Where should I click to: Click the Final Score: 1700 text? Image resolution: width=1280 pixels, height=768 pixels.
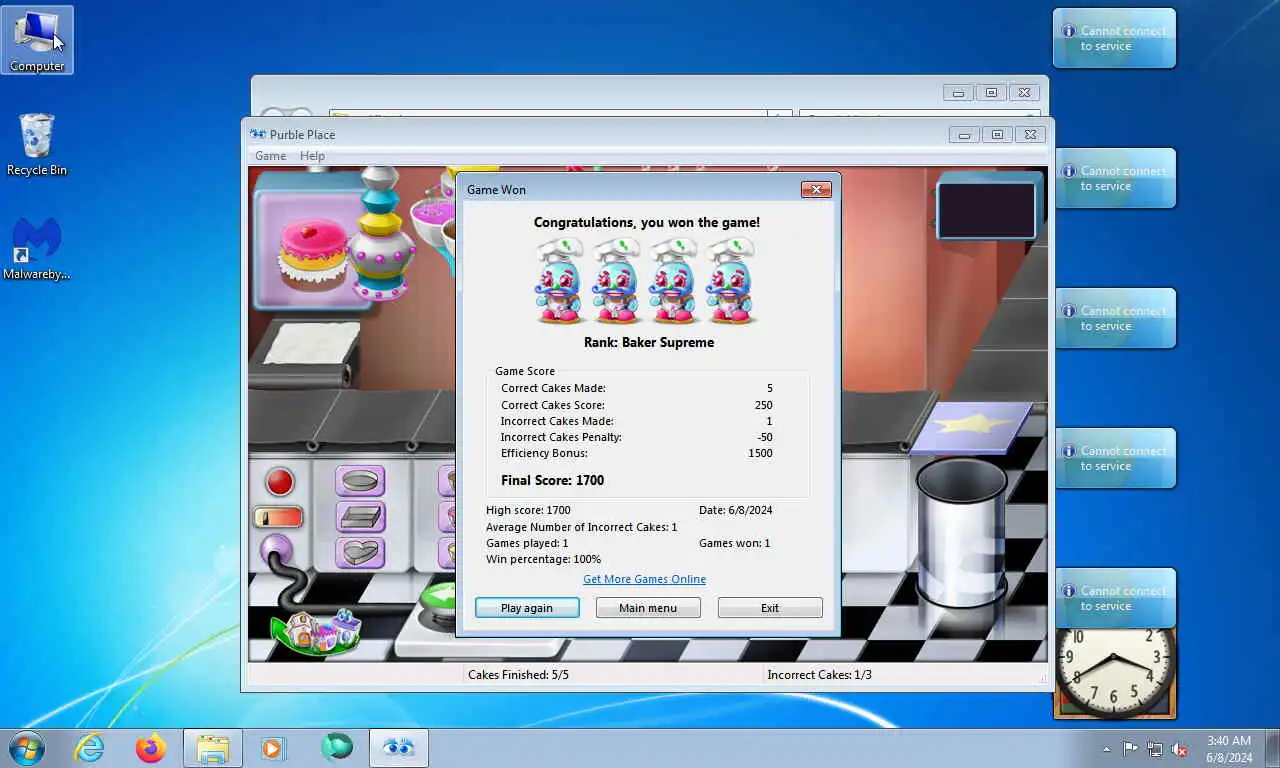(552, 480)
